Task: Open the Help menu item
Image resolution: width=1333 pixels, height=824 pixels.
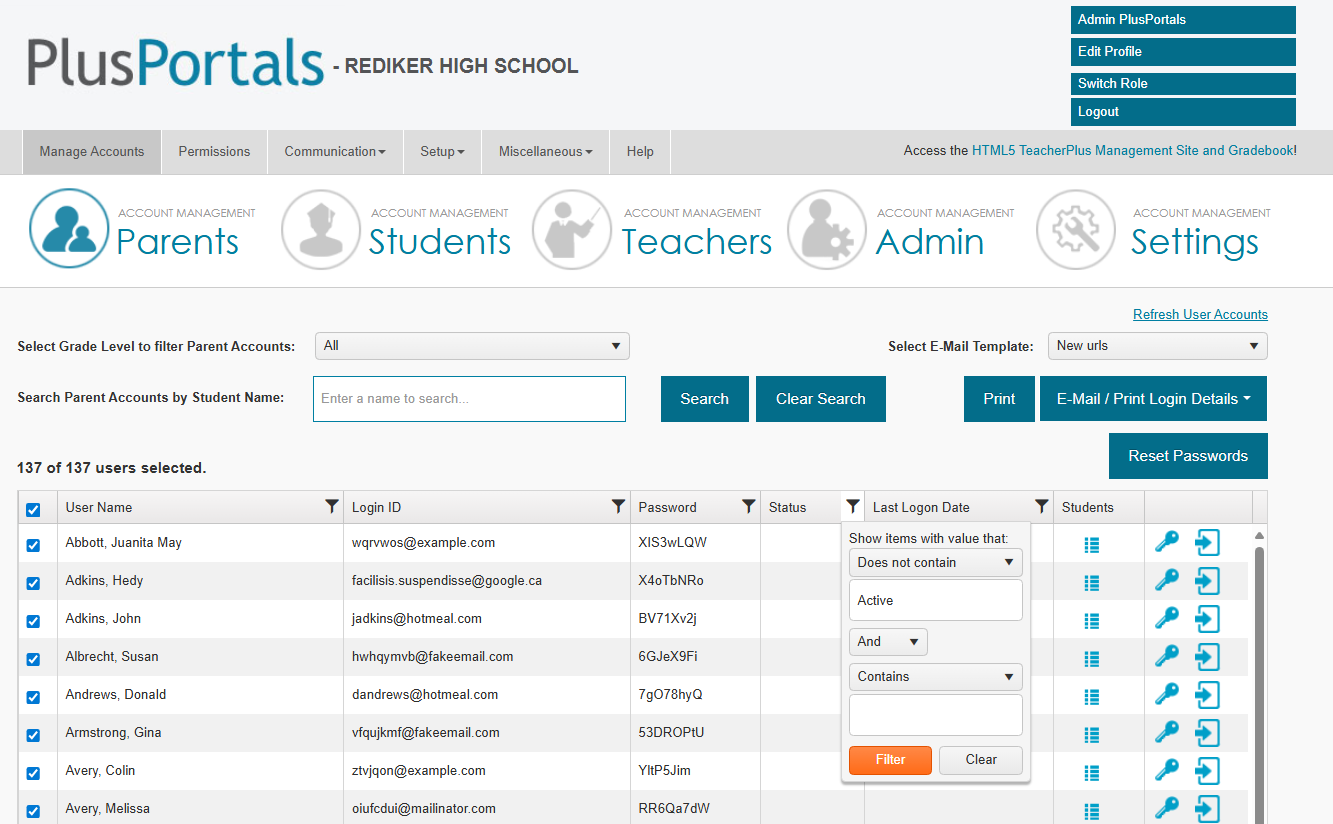Action: point(640,152)
